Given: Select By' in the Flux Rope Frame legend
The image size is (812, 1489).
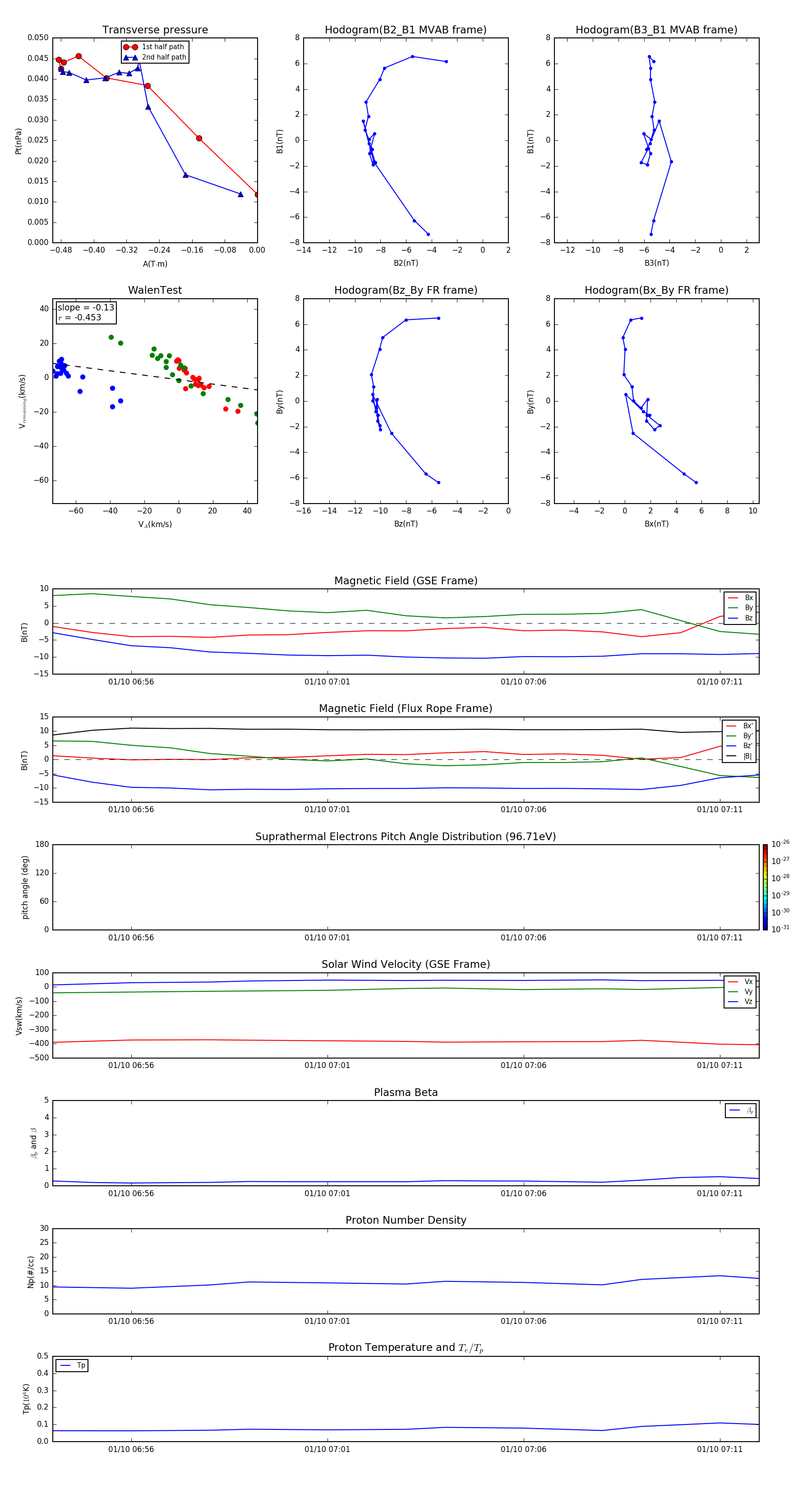Looking at the screenshot, I should point(739,736).
